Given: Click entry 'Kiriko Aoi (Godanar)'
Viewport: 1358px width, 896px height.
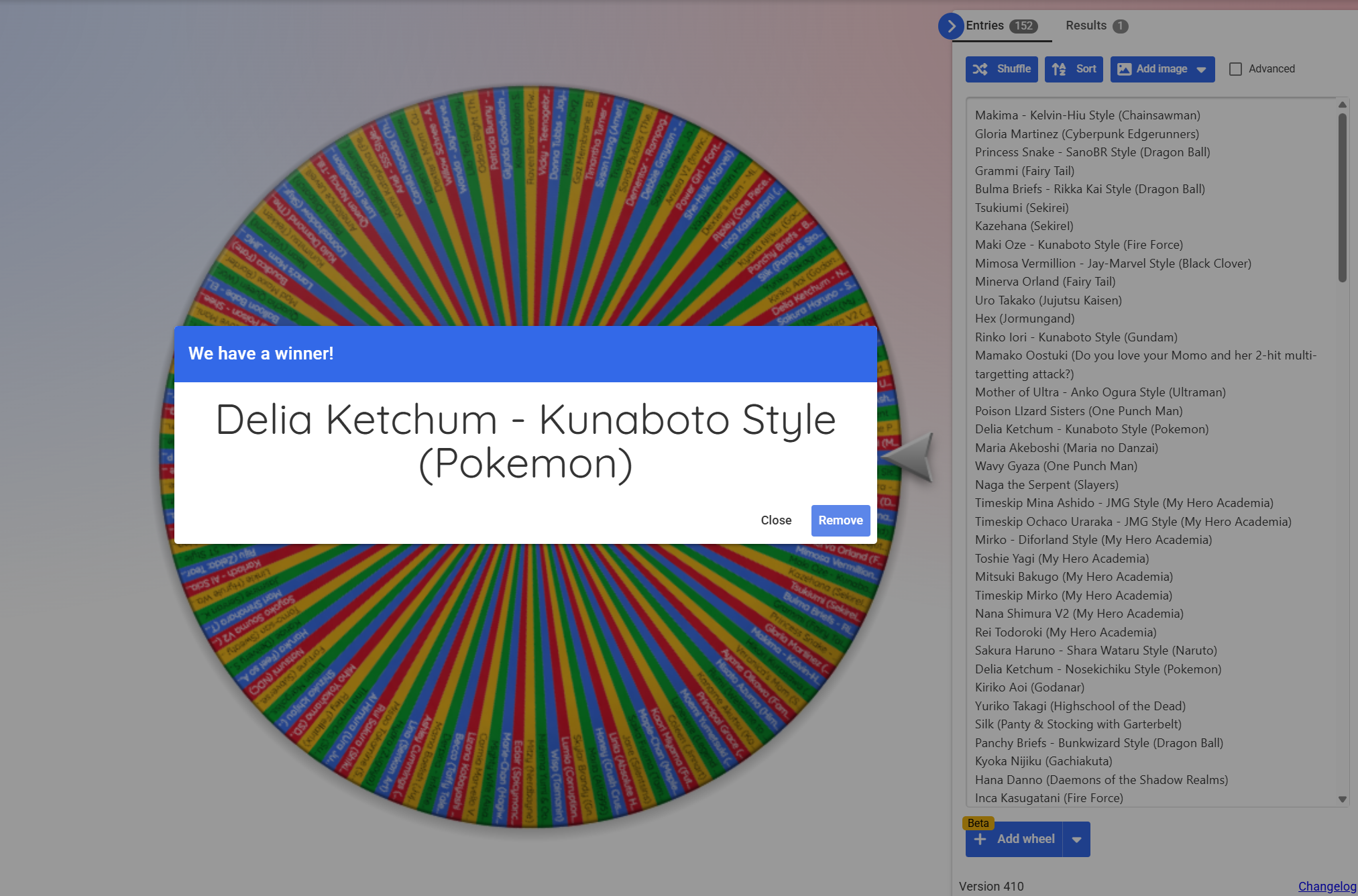Looking at the screenshot, I should pyautogui.click(x=1029, y=687).
